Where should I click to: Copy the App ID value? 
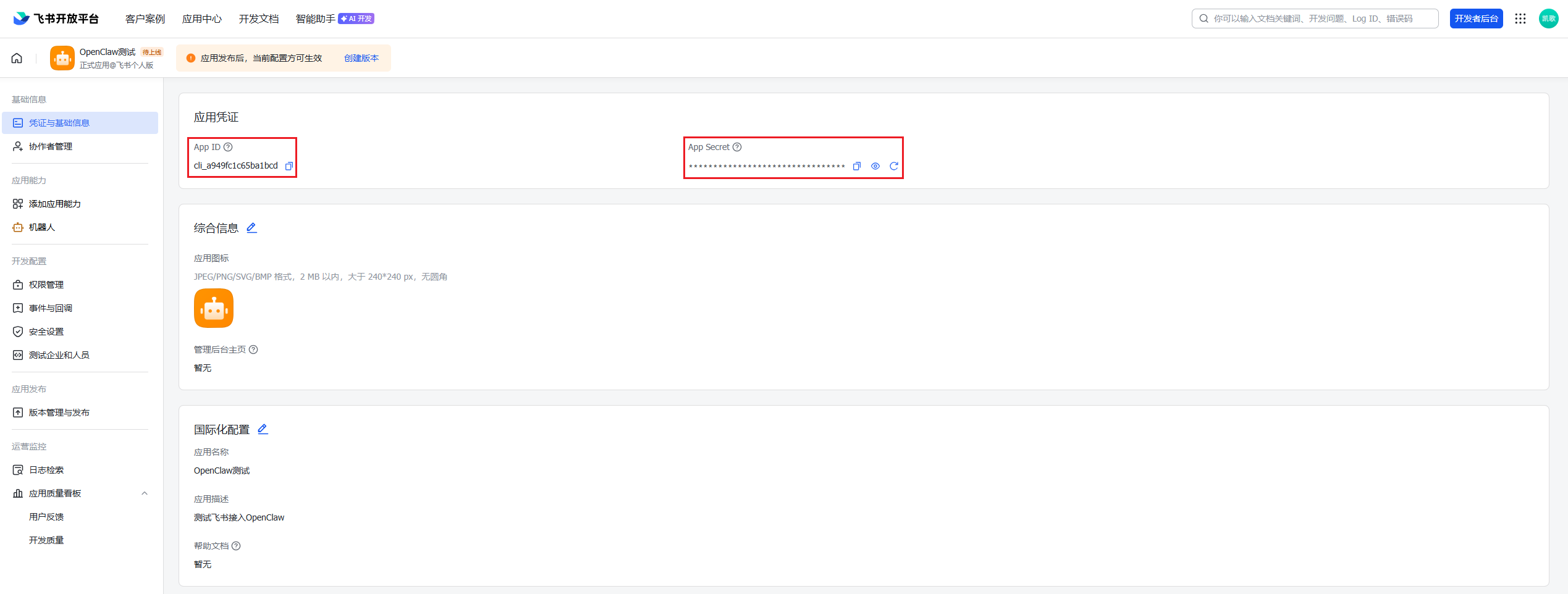[289, 166]
